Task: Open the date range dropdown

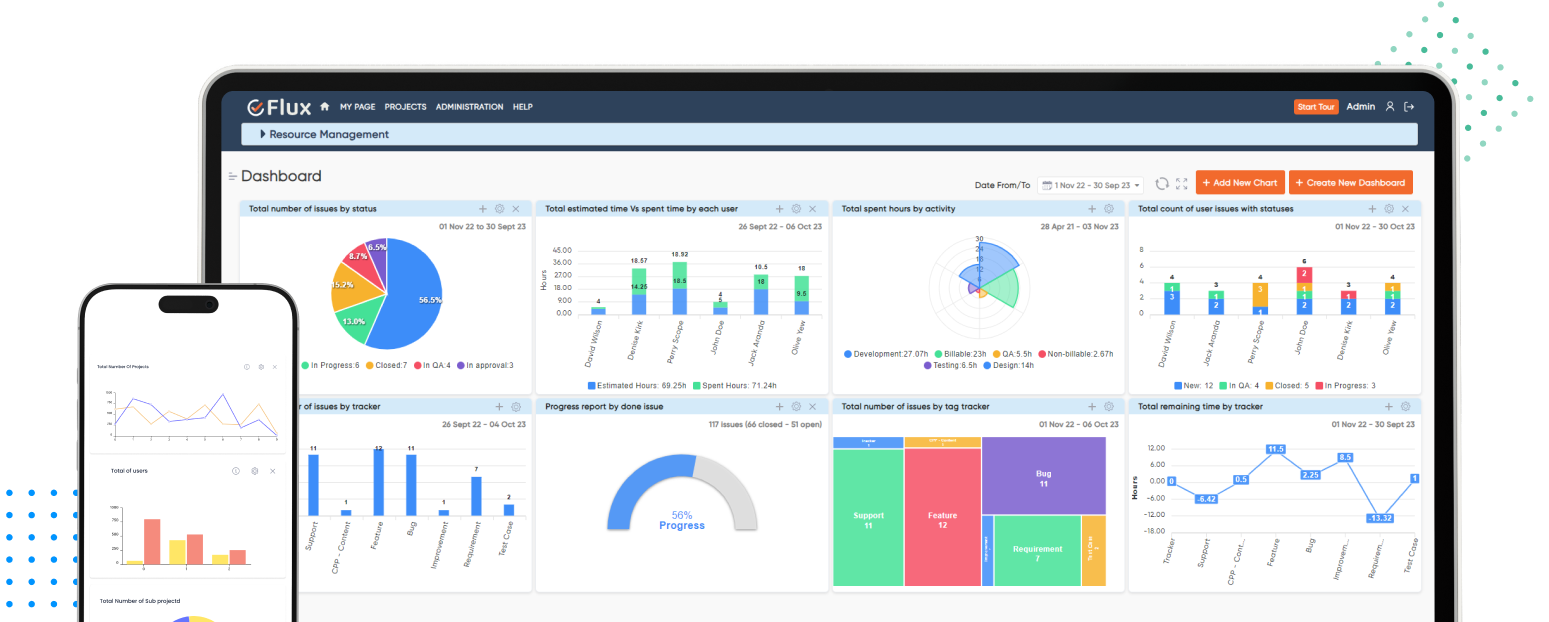Action: 1090,184
